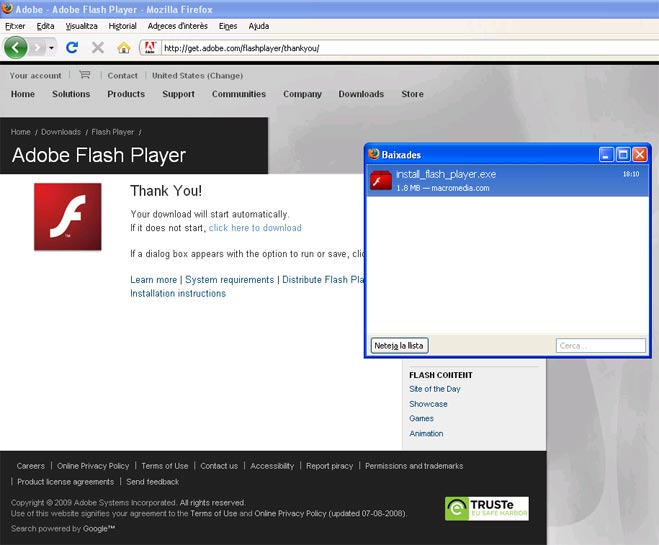Select the install_flash_player.exe download entry

(x=508, y=181)
